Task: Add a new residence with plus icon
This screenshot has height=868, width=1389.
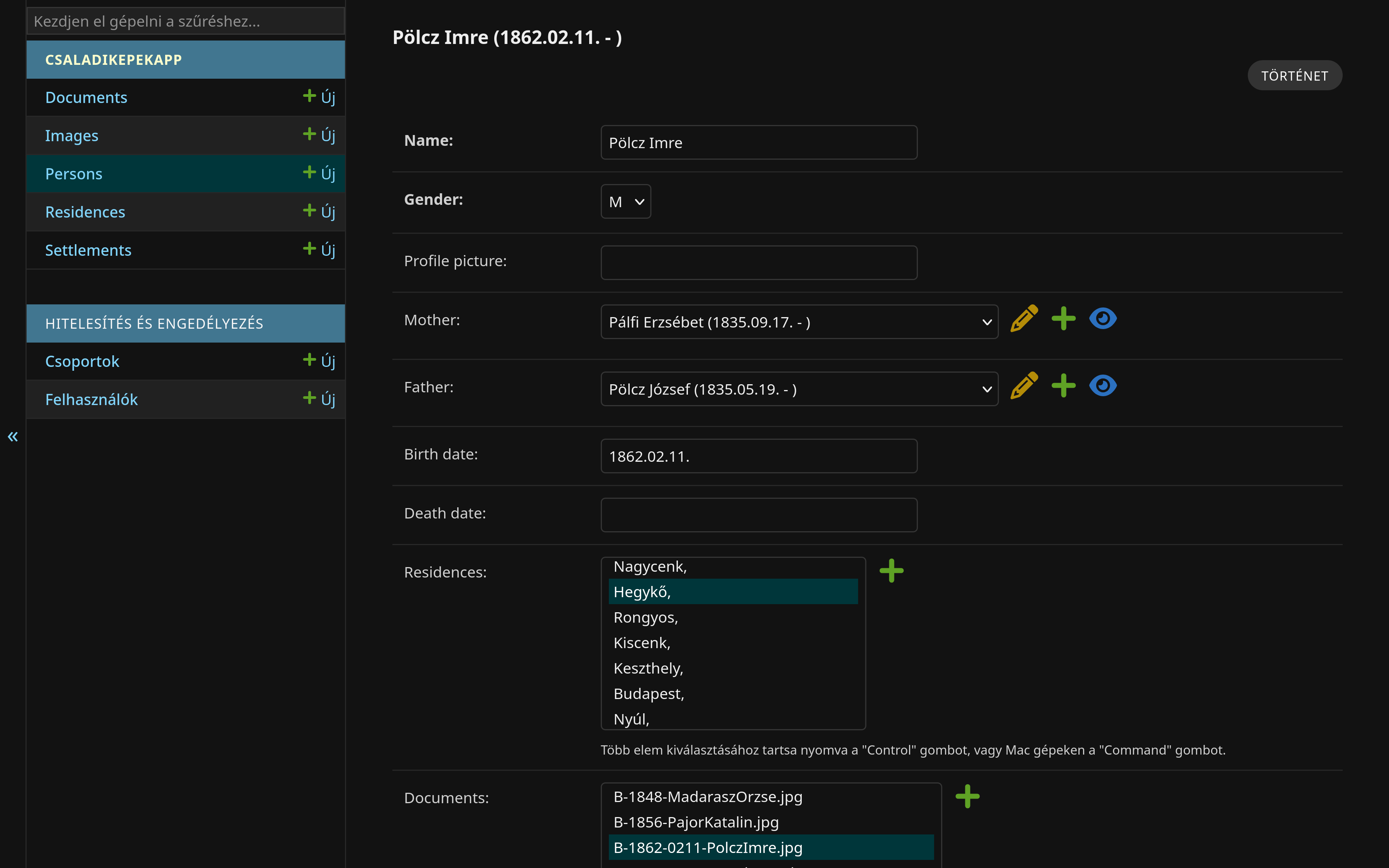Action: pyautogui.click(x=891, y=571)
